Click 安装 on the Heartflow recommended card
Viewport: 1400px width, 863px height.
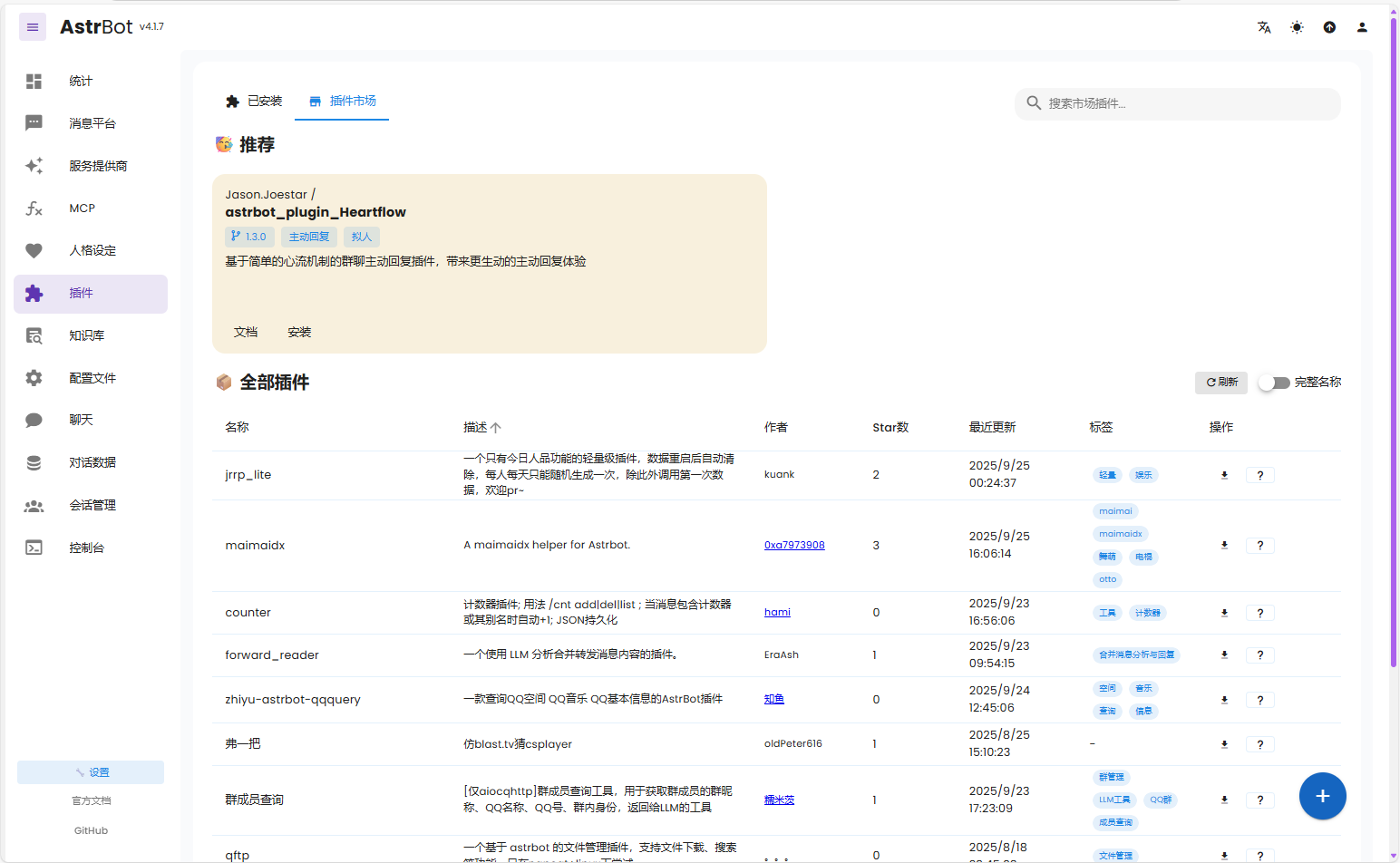click(x=299, y=333)
